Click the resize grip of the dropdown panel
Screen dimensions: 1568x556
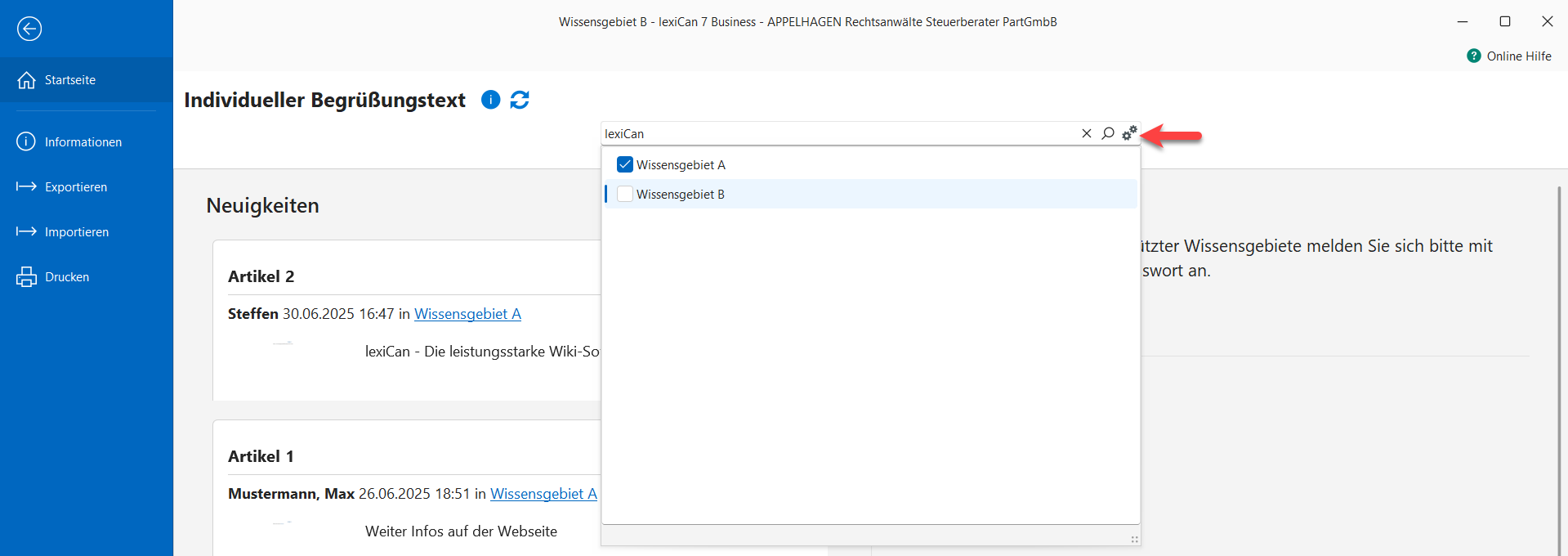1134,539
